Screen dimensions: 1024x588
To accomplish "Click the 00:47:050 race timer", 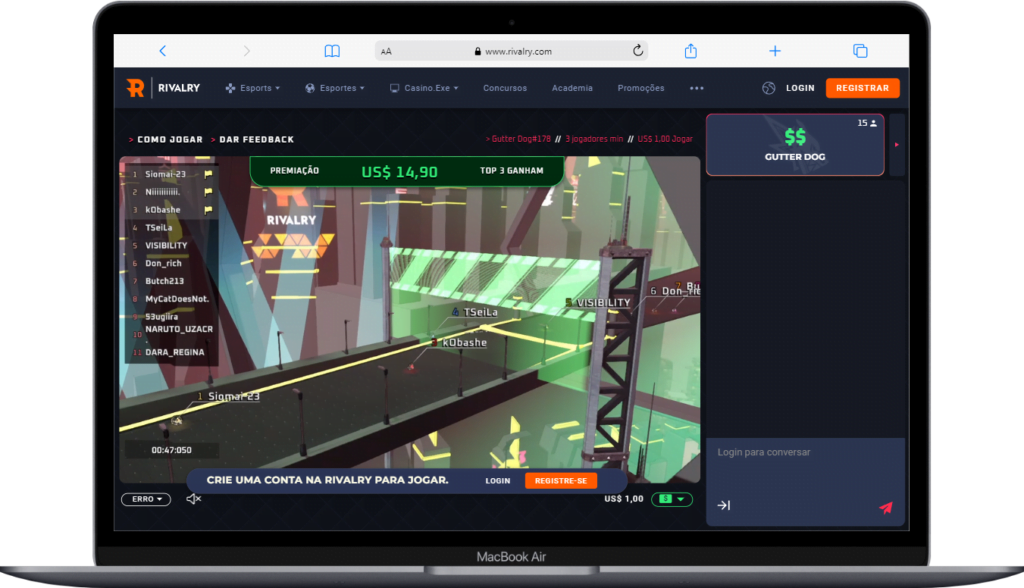I will pos(172,450).
